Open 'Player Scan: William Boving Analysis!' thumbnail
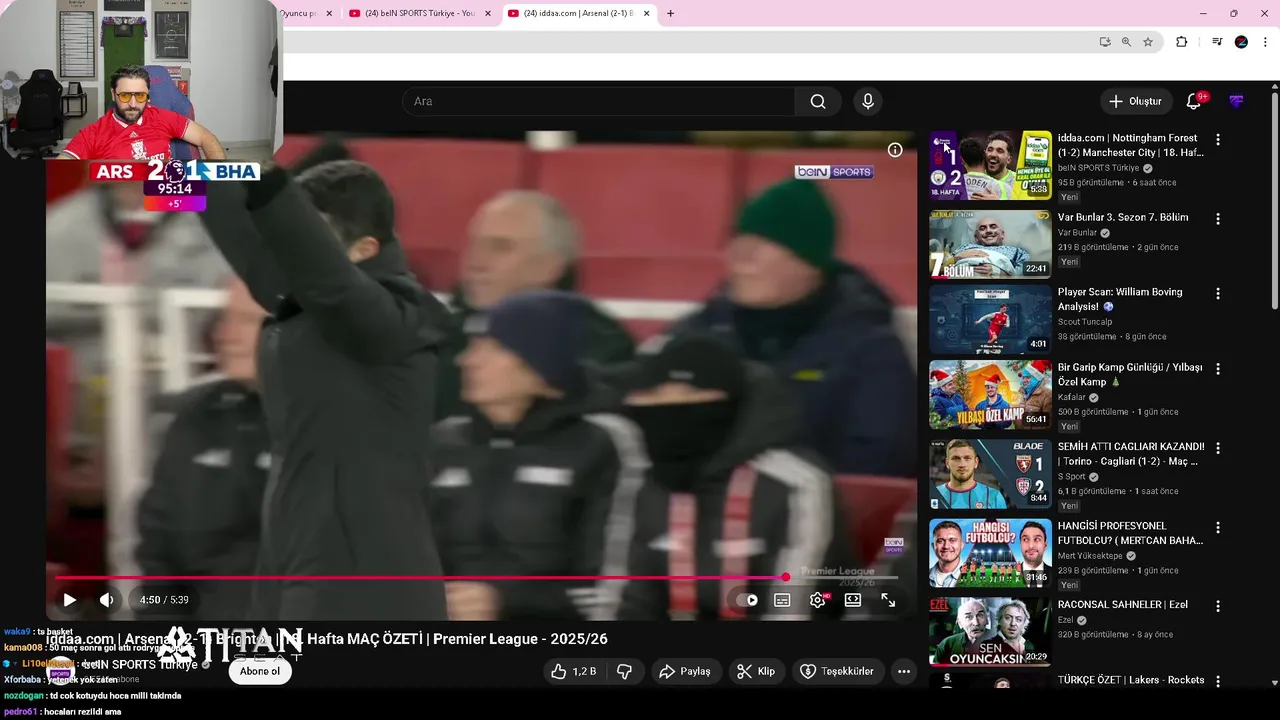1280x720 pixels. click(x=990, y=319)
